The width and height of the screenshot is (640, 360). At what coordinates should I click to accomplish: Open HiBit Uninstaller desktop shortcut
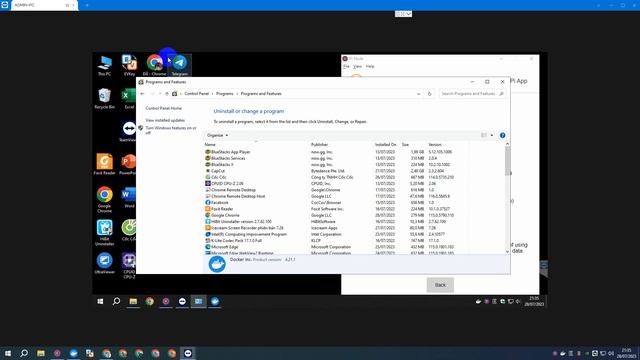[104, 233]
